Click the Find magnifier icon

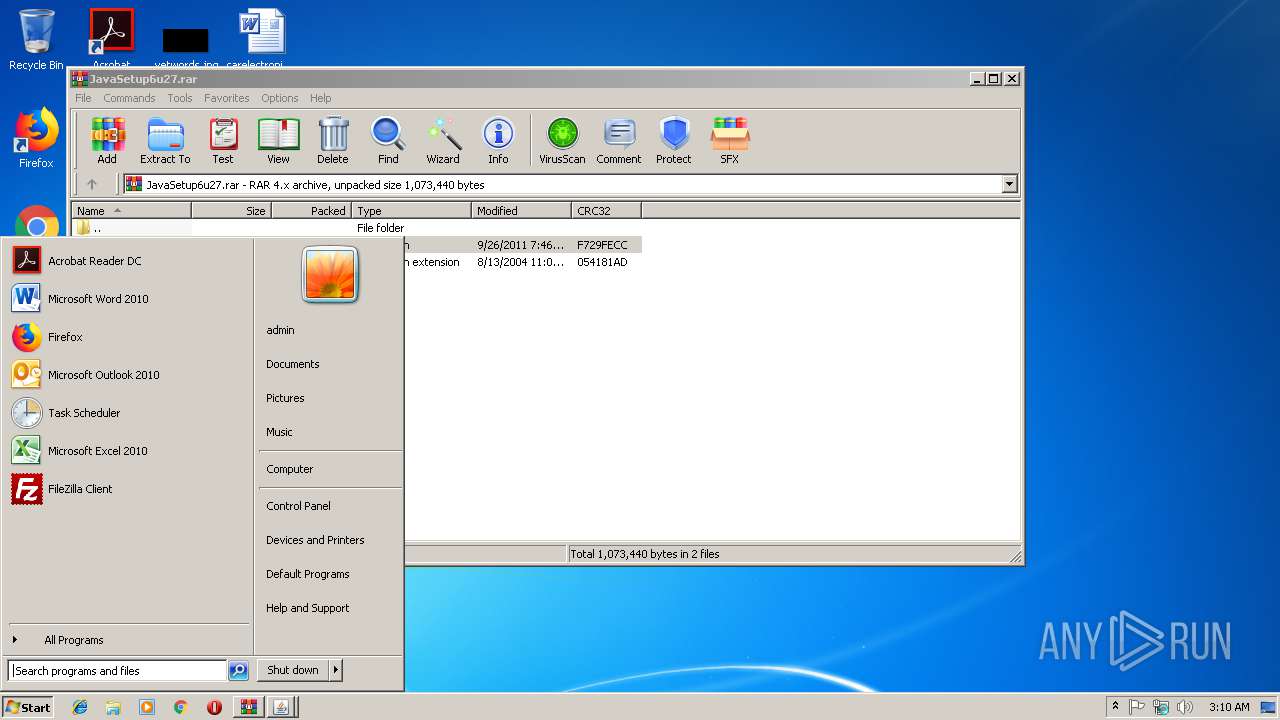pyautogui.click(x=388, y=141)
